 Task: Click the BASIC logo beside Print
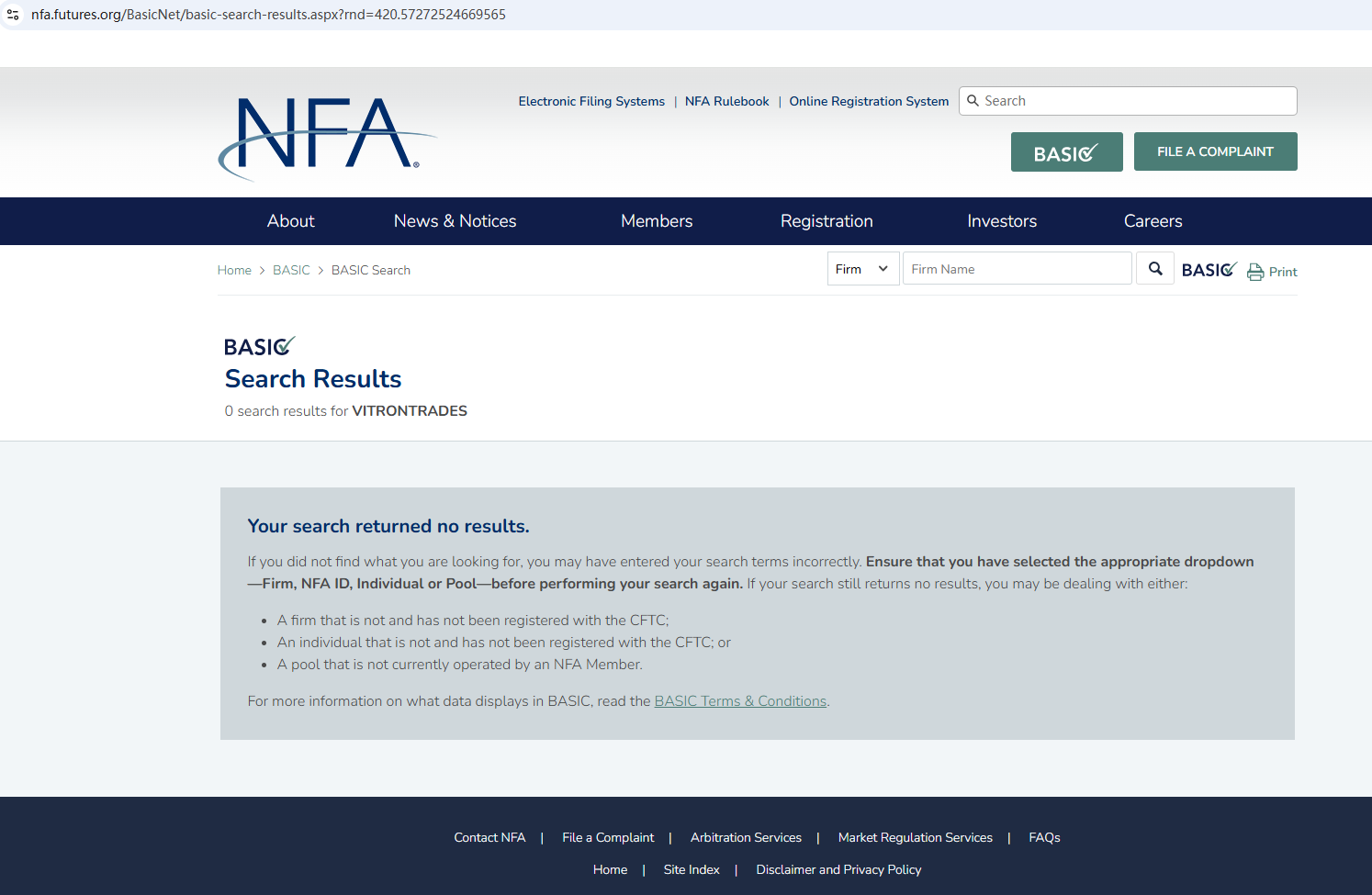(1209, 270)
